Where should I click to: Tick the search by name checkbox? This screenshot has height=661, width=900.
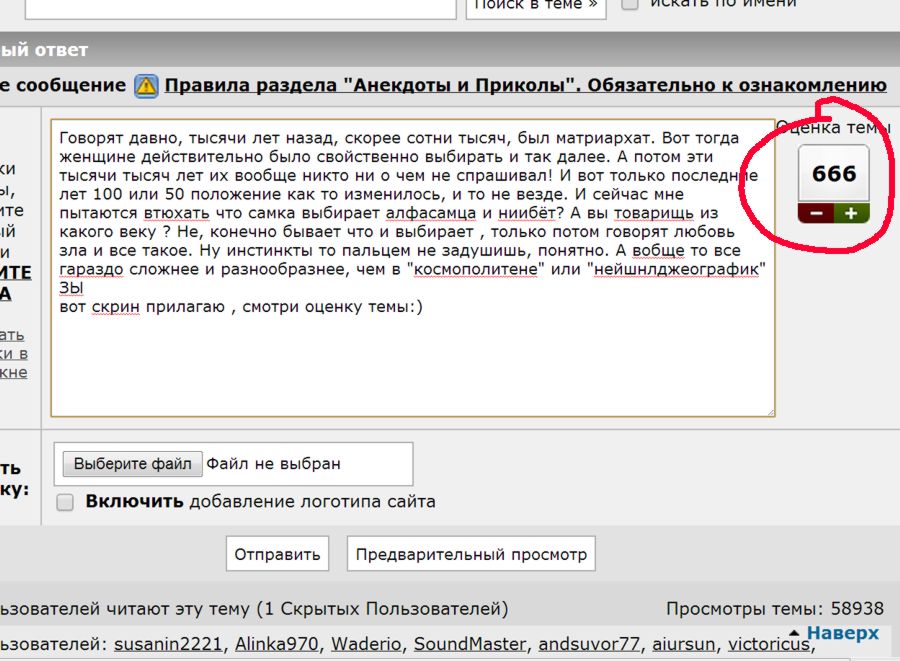click(x=630, y=3)
